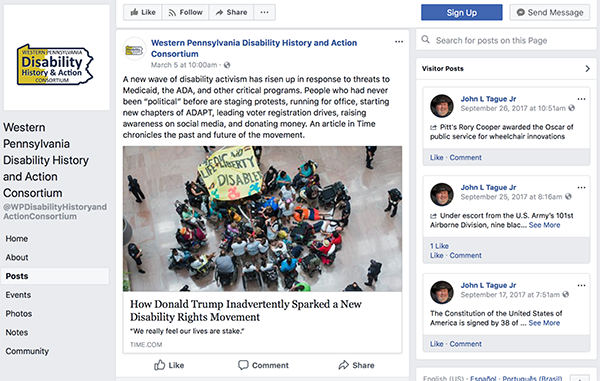Open the page name link in post header
This screenshot has width=600, height=381.
coord(254,48)
